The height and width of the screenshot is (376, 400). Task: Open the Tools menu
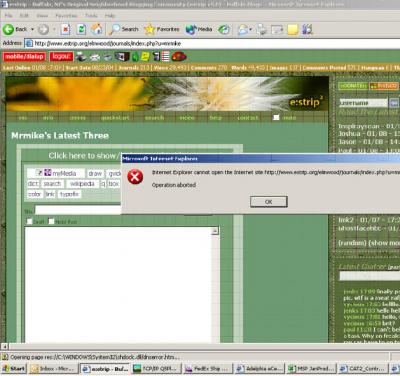tap(91, 15)
